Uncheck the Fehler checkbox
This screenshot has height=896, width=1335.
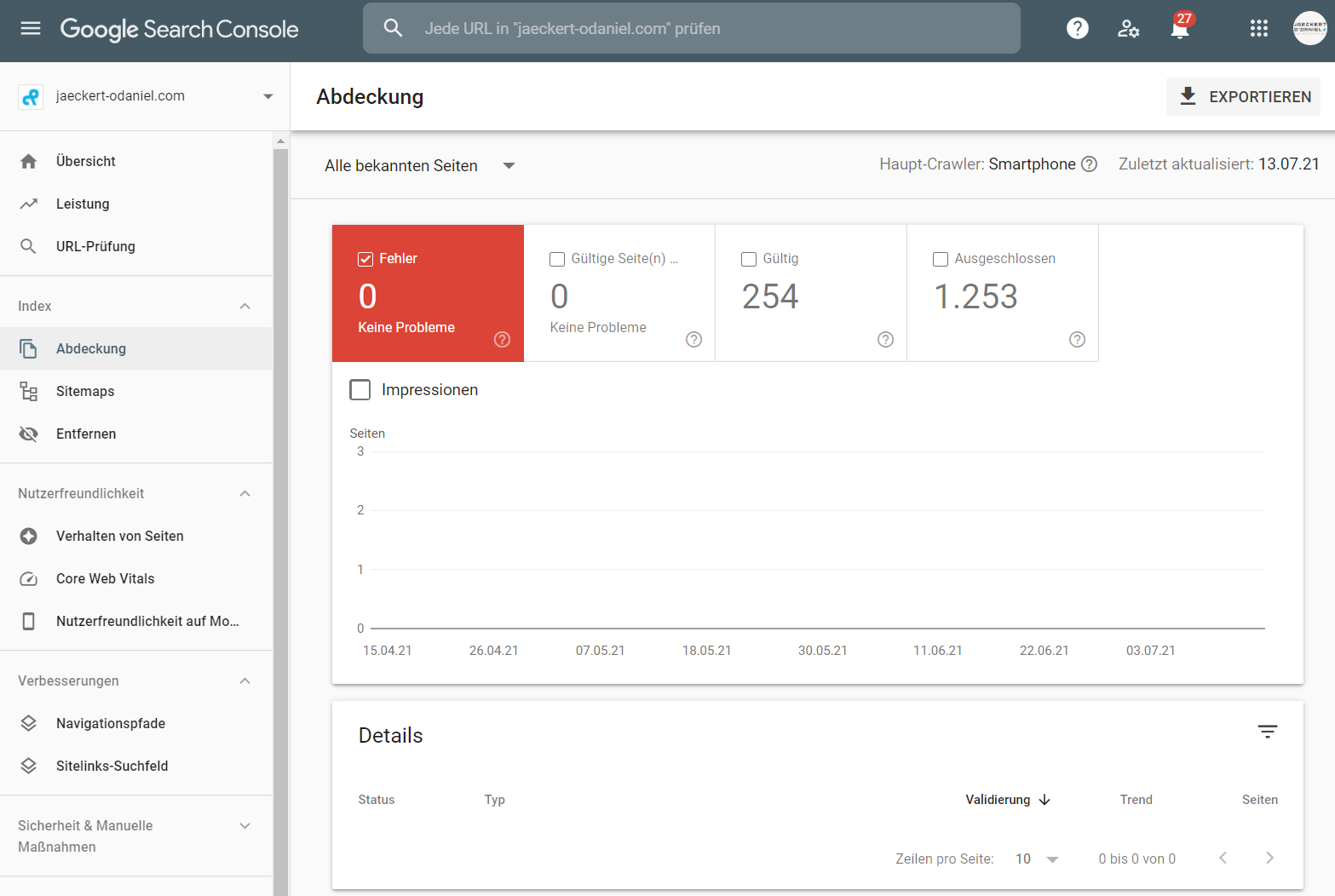[x=365, y=259]
